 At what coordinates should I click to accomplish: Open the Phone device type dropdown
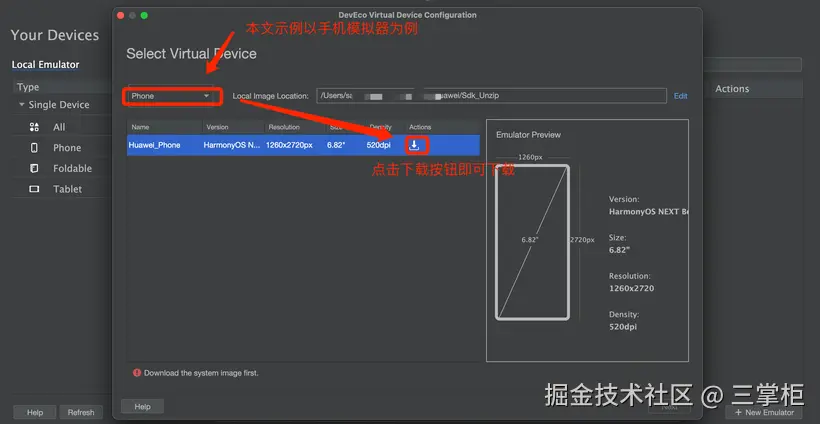(x=170, y=96)
